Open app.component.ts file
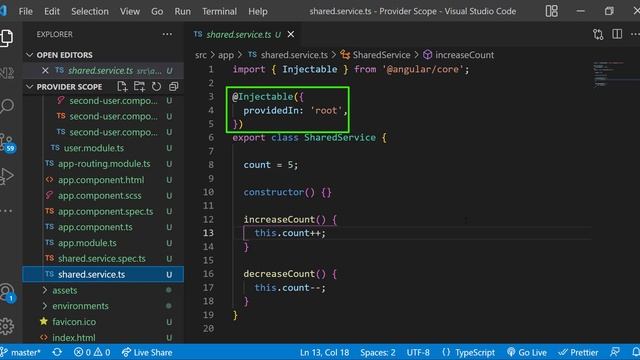 (x=95, y=227)
